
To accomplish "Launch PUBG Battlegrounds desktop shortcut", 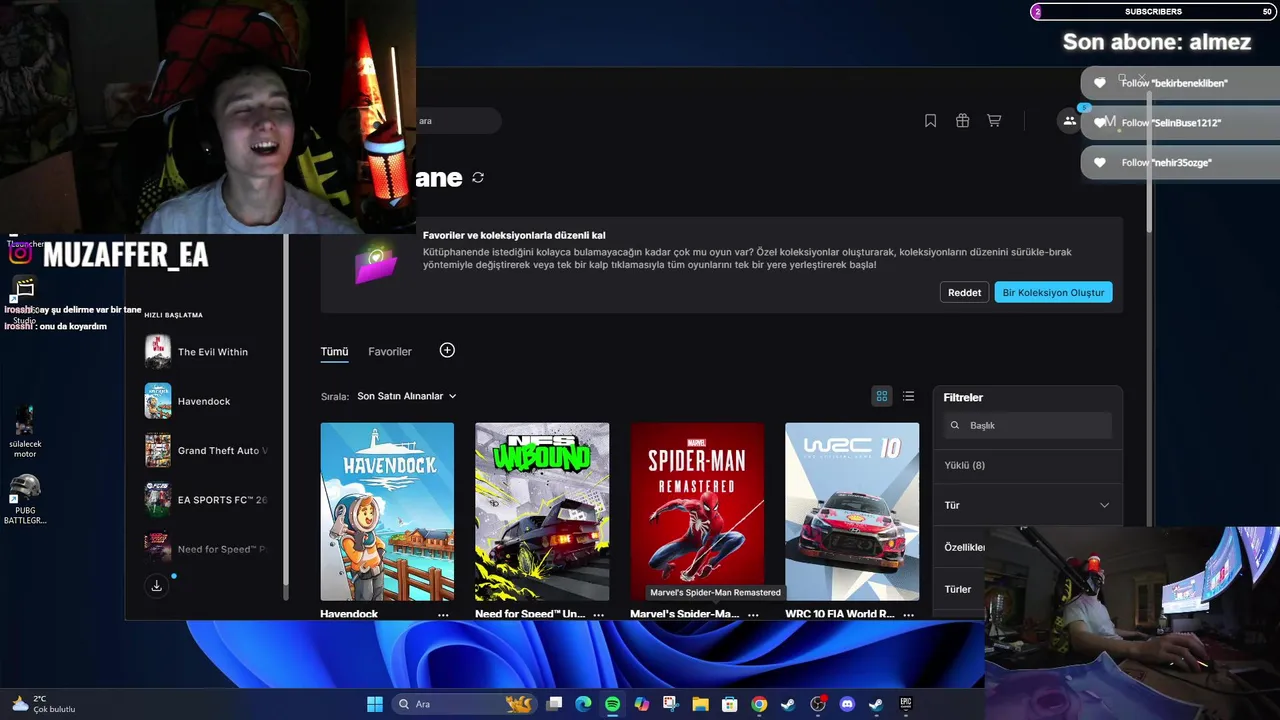I will pos(25,499).
